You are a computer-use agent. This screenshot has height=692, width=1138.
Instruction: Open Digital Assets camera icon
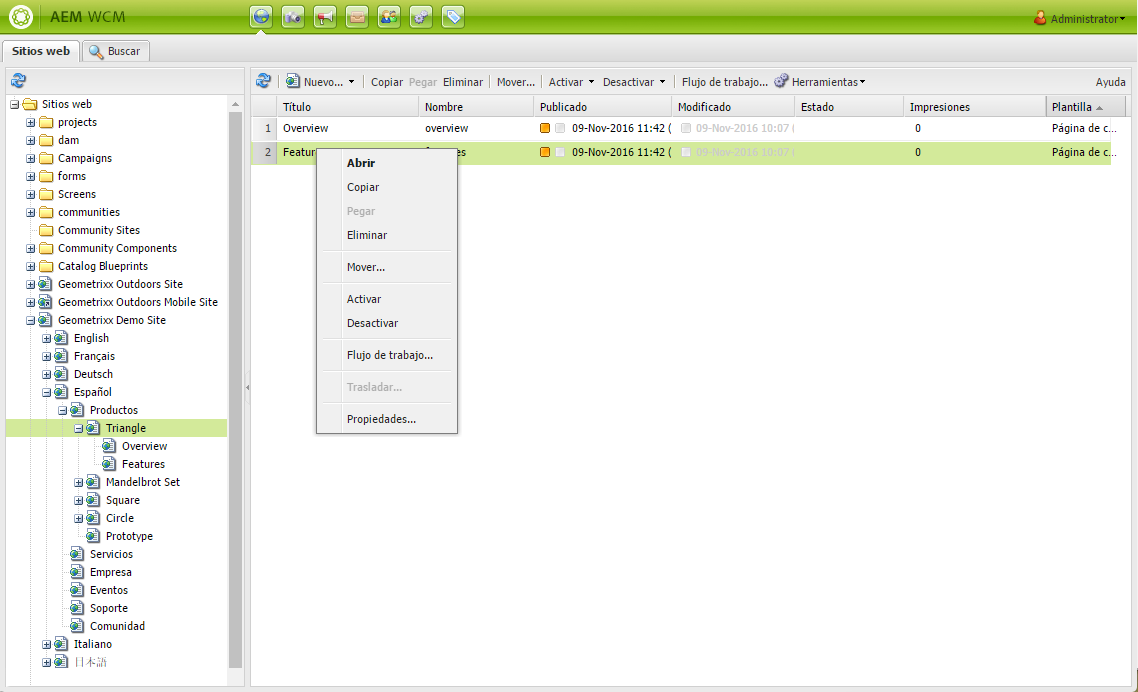[293, 17]
